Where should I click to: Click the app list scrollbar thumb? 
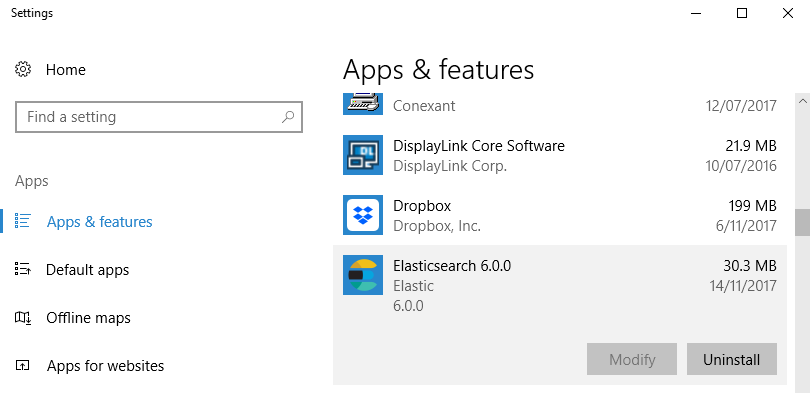click(803, 222)
